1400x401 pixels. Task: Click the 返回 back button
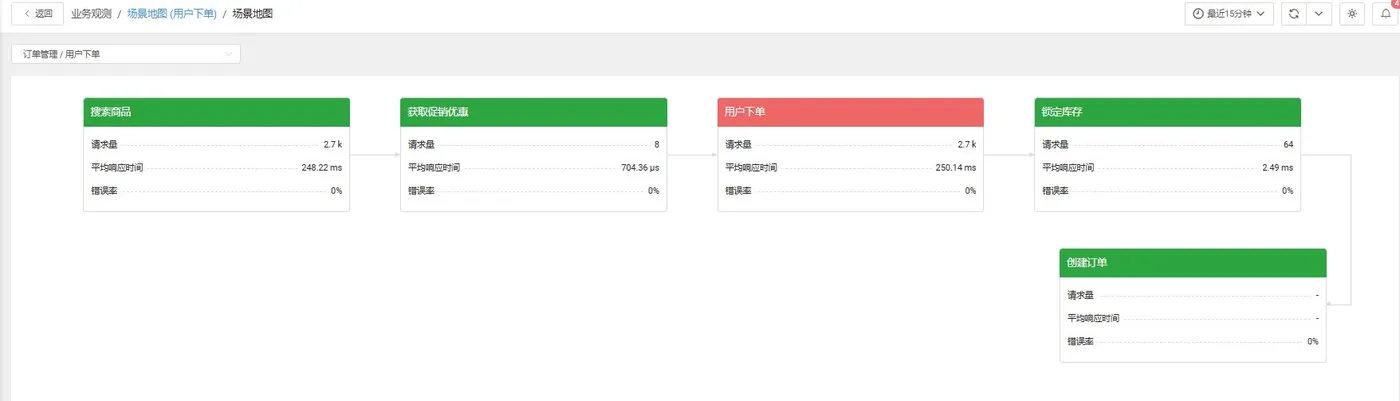pyautogui.click(x=37, y=14)
